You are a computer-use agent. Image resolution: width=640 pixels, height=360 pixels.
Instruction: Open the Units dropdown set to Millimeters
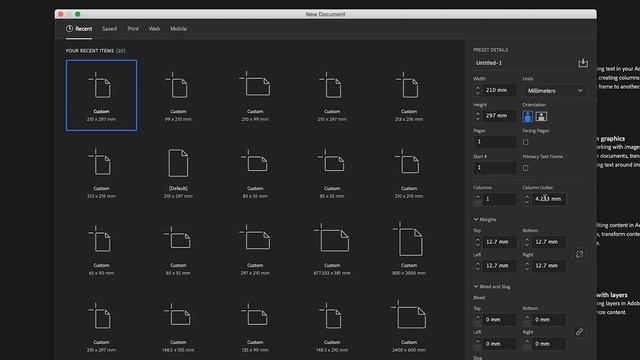pyautogui.click(x=555, y=91)
